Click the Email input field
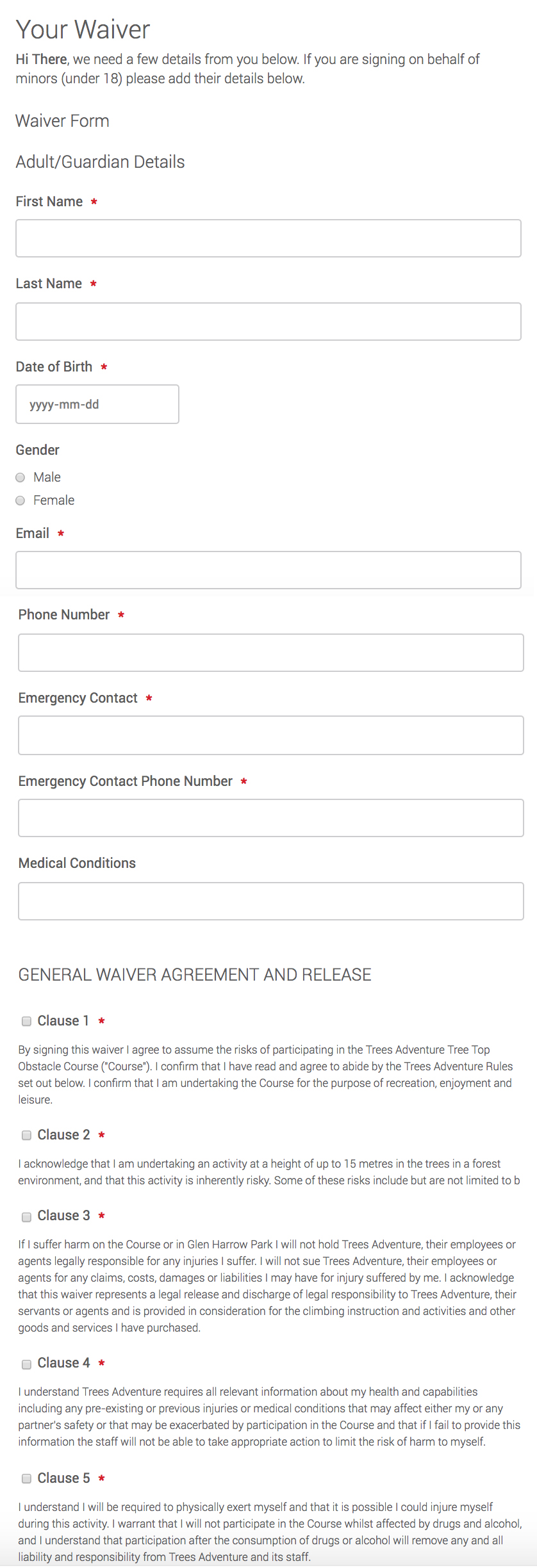537x1568 pixels. click(268, 570)
